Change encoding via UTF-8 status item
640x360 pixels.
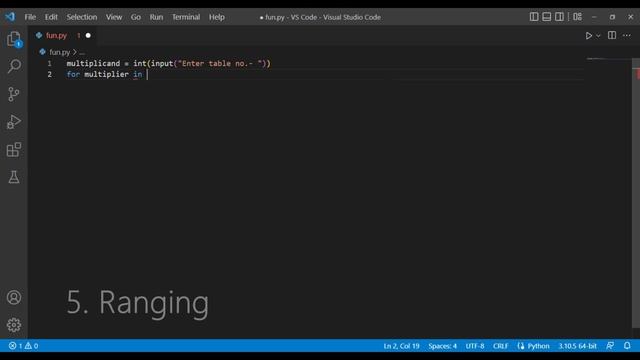(475, 346)
